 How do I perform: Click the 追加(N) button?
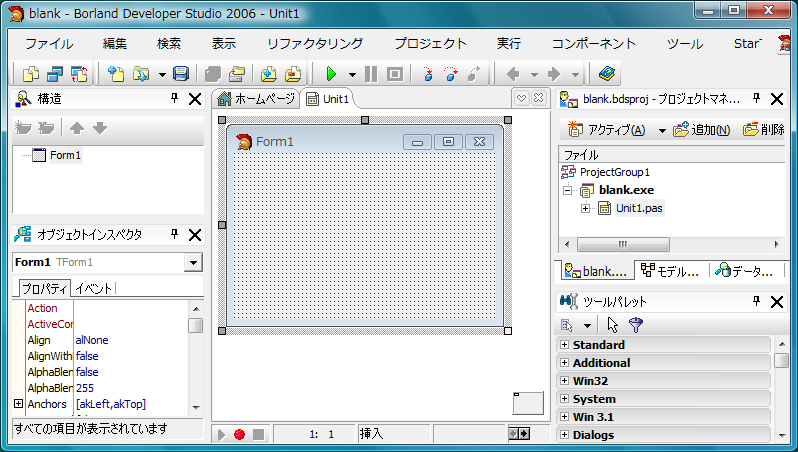[x=702, y=130]
